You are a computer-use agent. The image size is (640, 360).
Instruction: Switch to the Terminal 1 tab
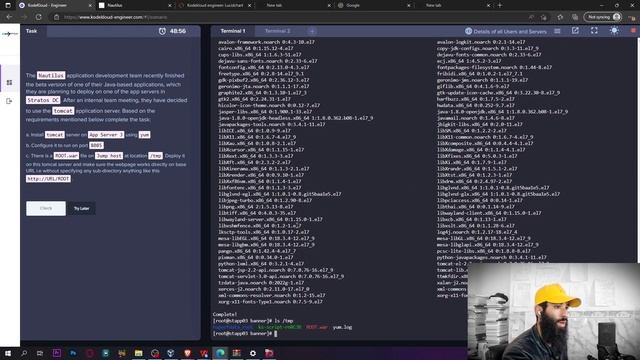[x=233, y=31]
